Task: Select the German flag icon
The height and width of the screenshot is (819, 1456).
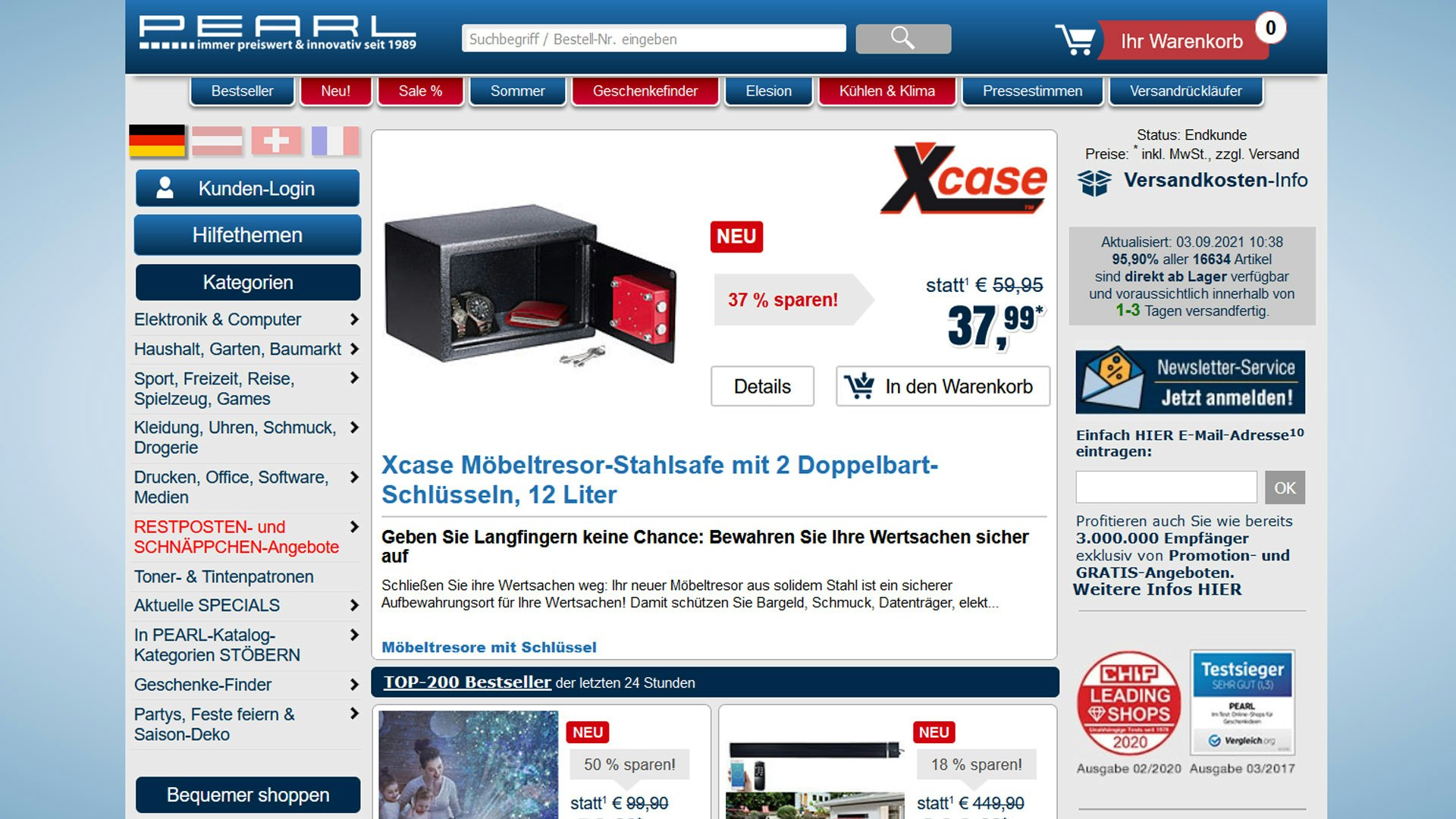Action: [x=157, y=141]
